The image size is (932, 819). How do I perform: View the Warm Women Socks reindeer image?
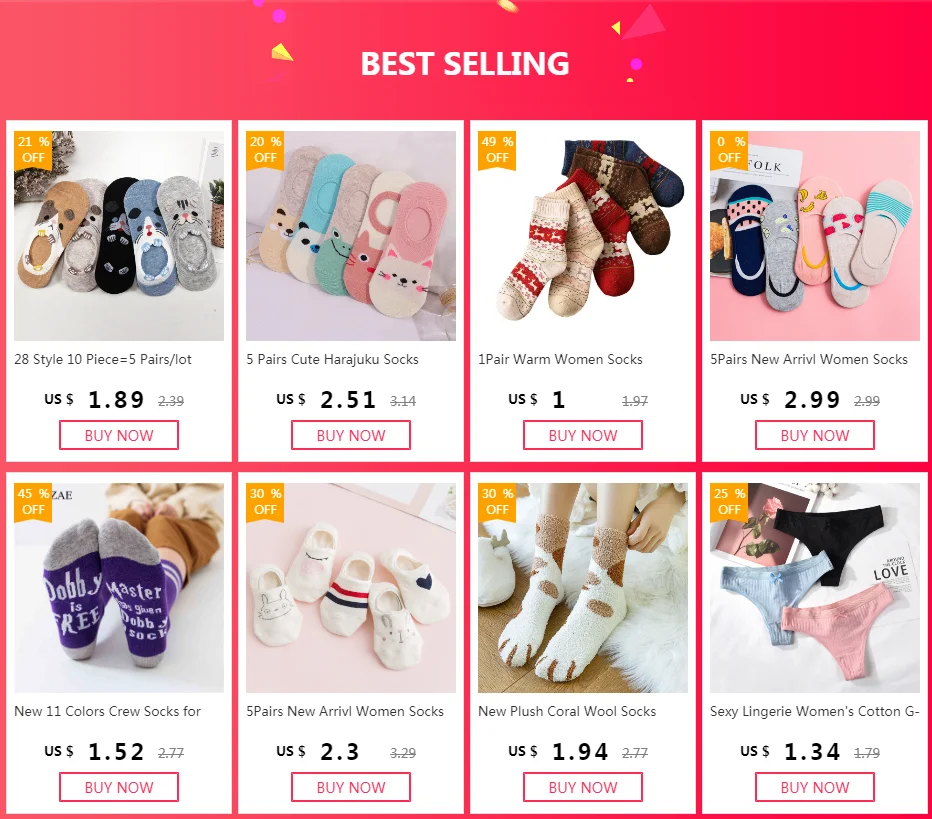coord(583,236)
